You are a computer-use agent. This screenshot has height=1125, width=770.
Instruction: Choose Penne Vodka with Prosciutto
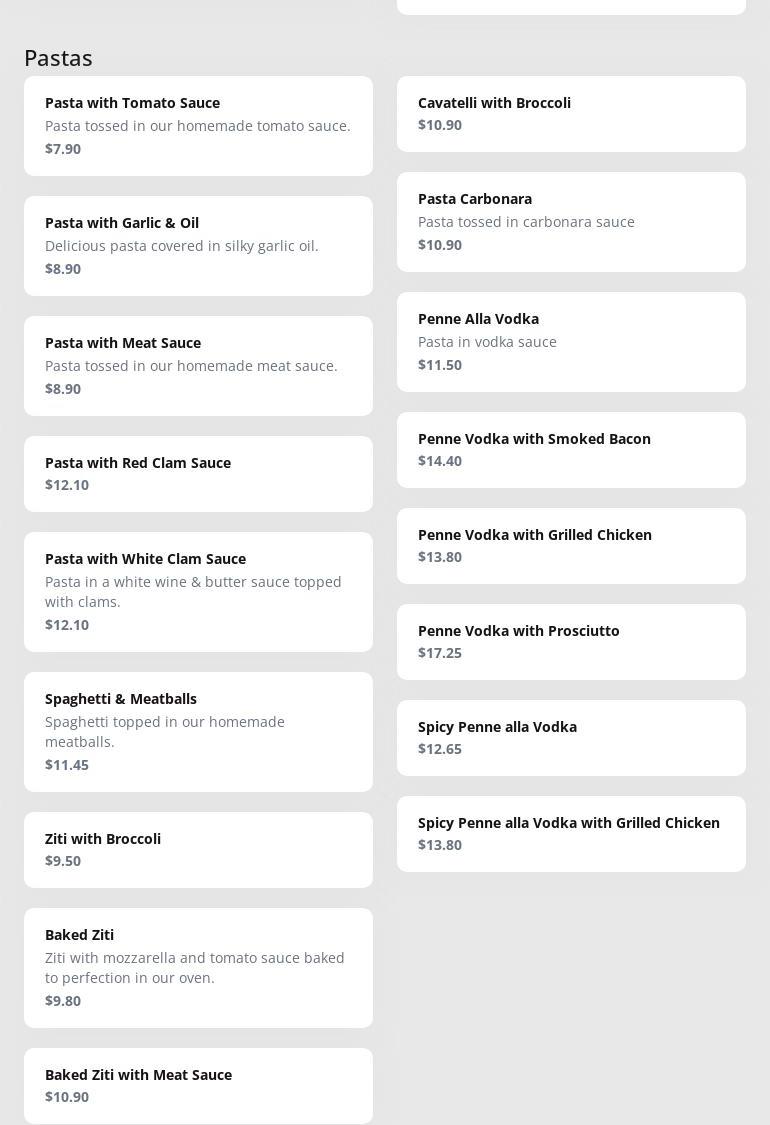571,642
